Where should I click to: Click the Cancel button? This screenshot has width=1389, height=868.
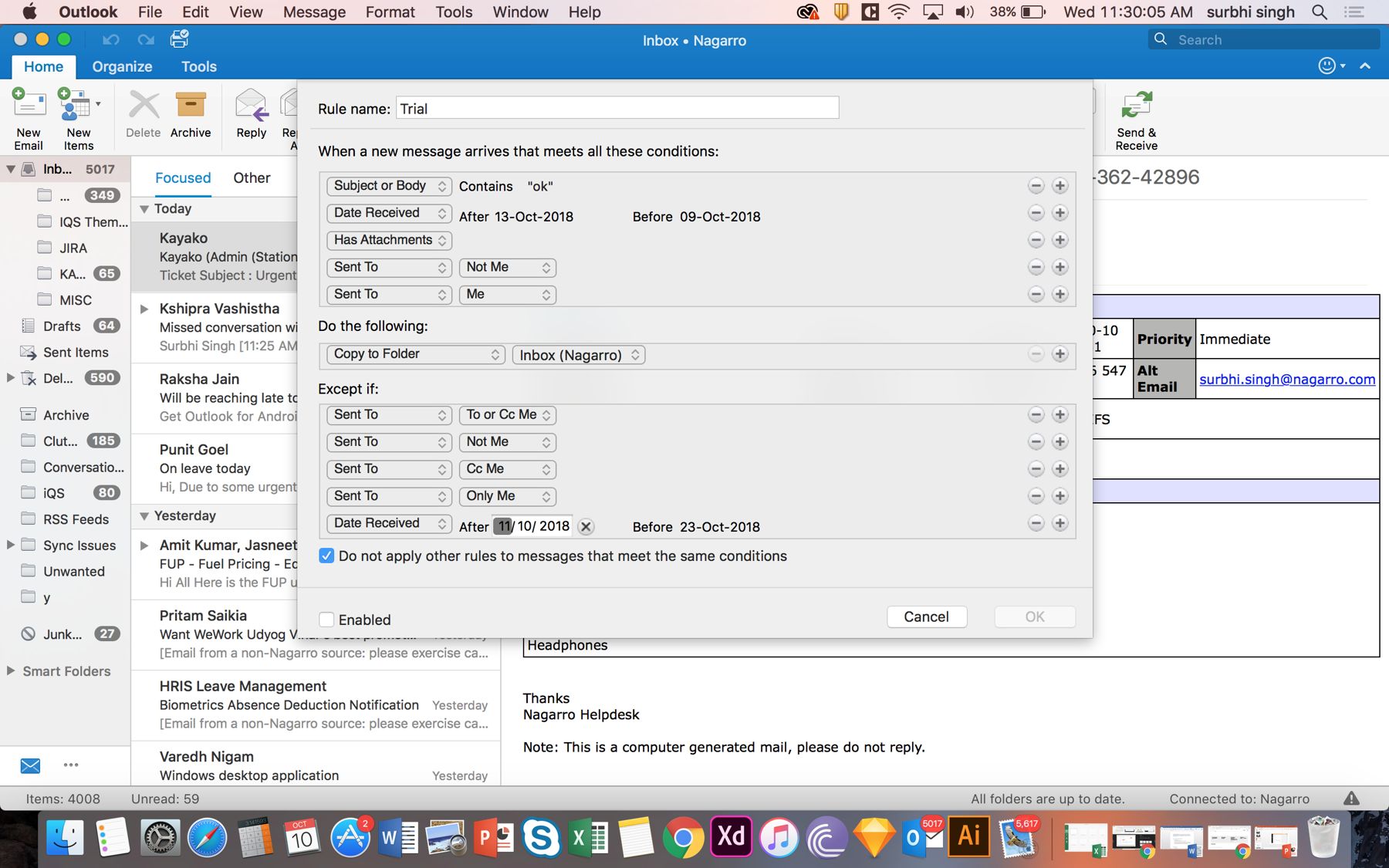[927, 616]
